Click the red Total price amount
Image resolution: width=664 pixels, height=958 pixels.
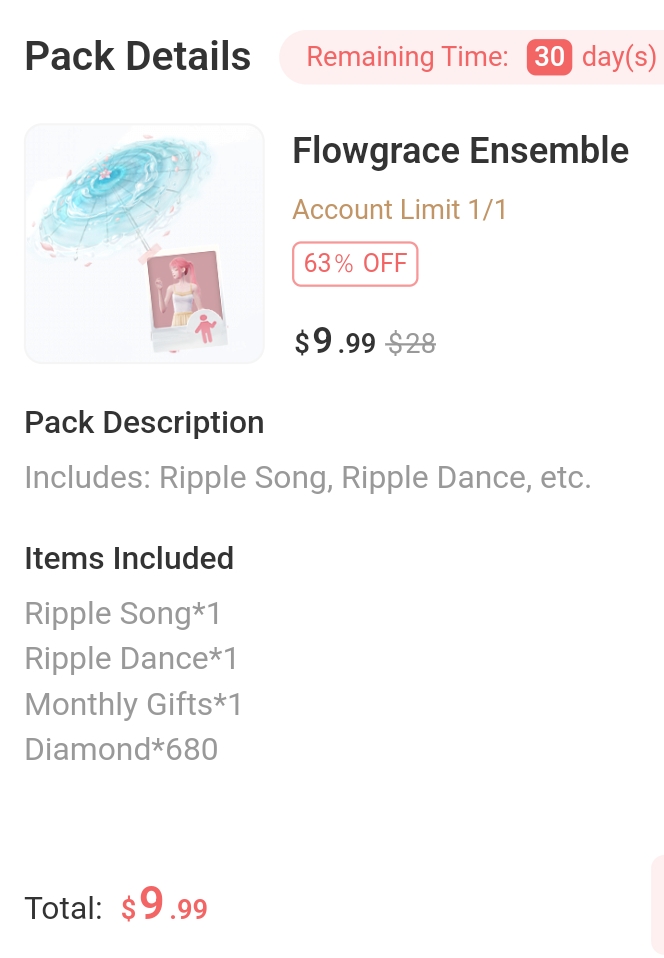point(165,908)
